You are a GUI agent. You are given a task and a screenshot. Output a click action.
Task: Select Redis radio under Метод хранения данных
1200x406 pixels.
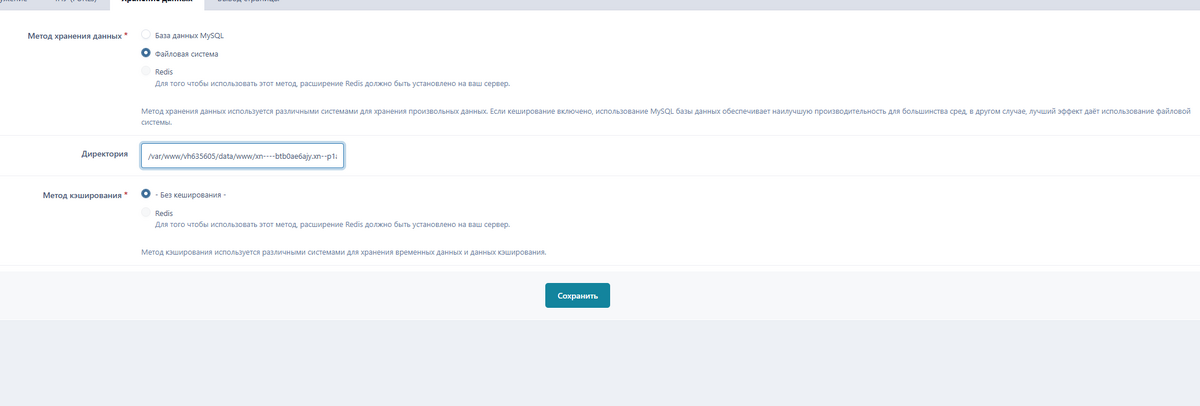(146, 72)
